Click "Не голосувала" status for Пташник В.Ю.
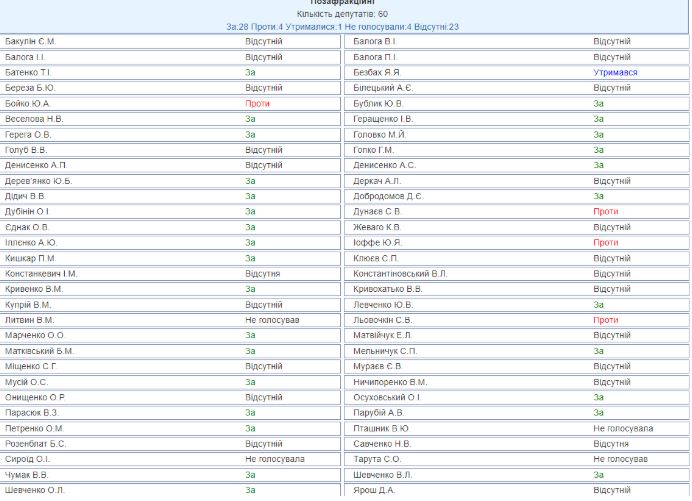The width and height of the screenshot is (692, 501). point(622,428)
